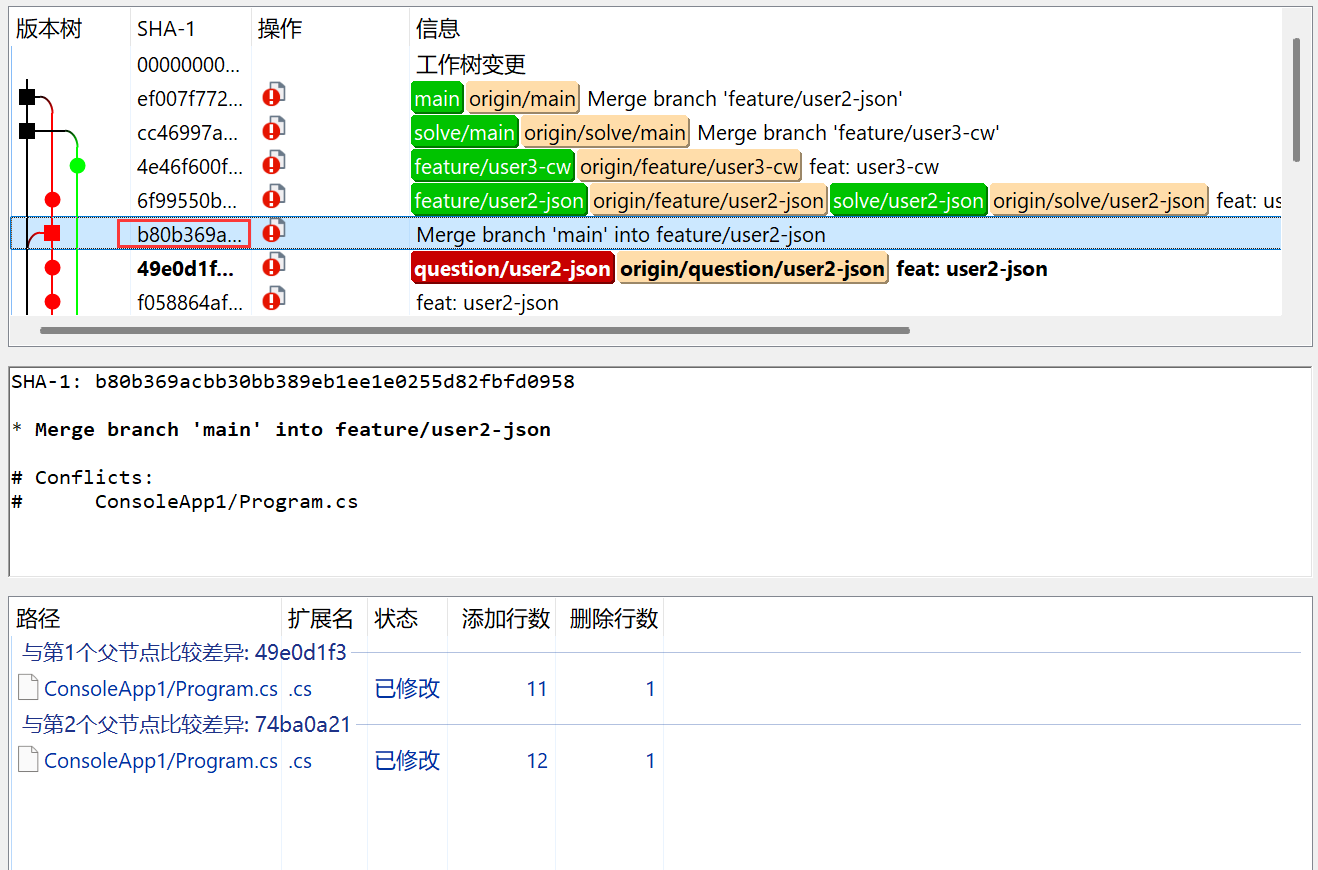1318x870 pixels.
Task: Select the origin/solve/main remote label
Action: tap(606, 132)
